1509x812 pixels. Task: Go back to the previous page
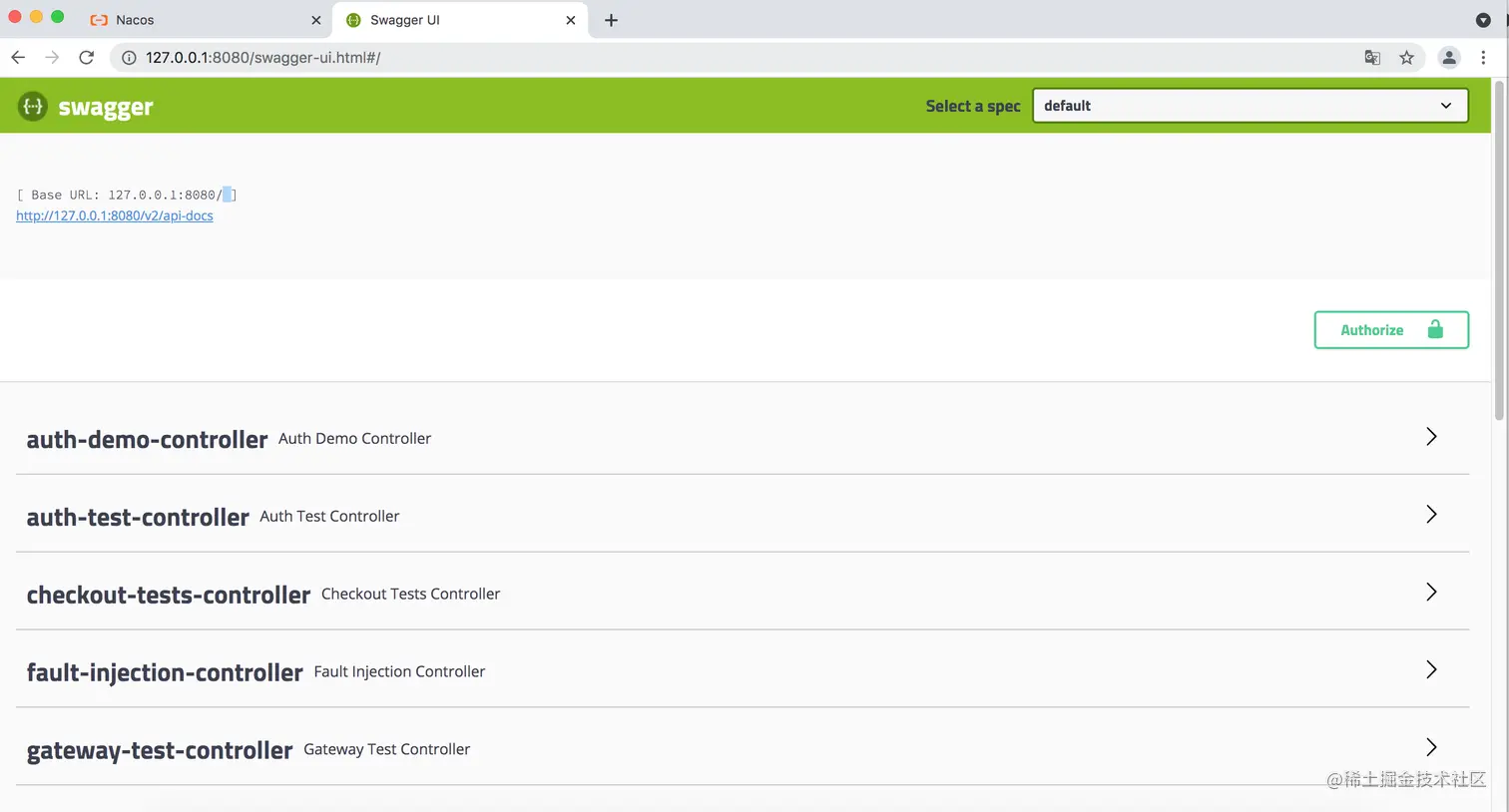tap(18, 58)
